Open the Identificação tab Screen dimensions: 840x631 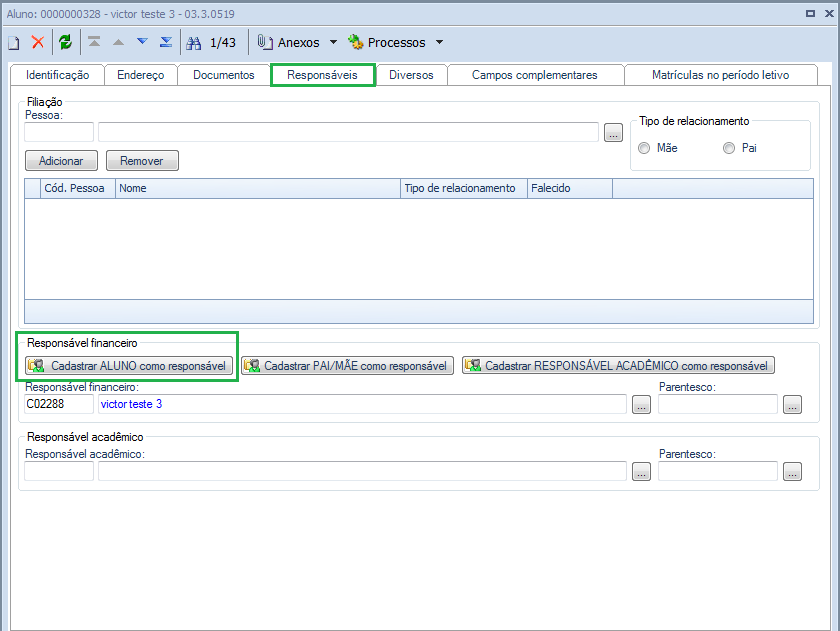point(58,75)
